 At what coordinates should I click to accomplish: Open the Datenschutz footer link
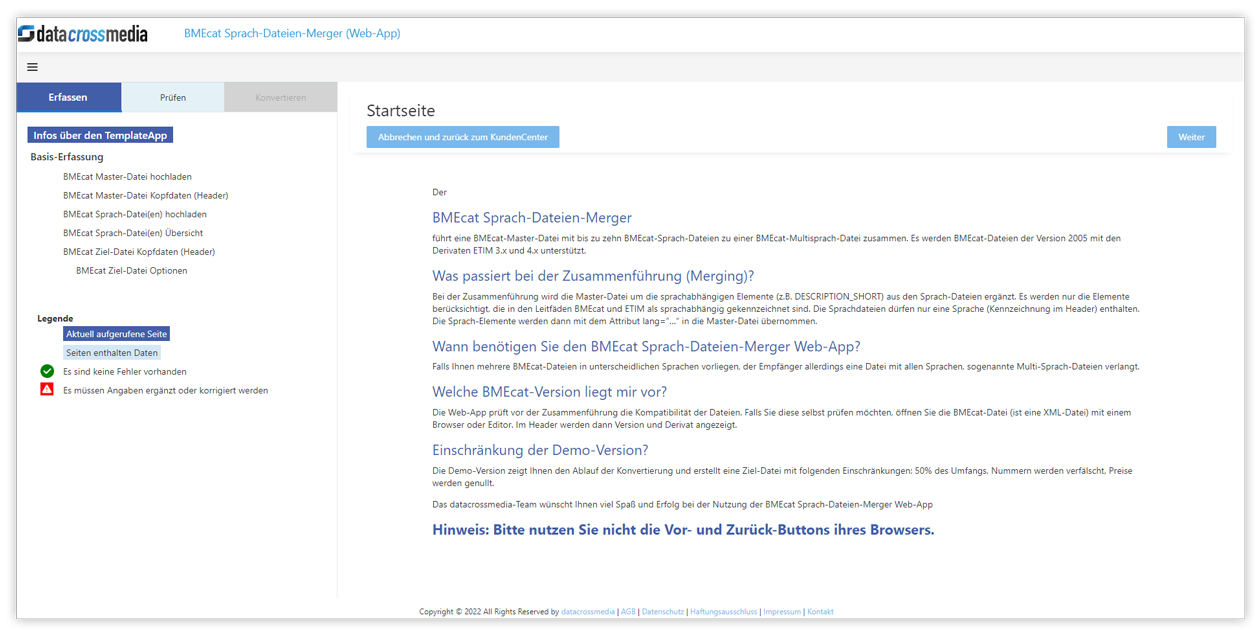point(663,612)
